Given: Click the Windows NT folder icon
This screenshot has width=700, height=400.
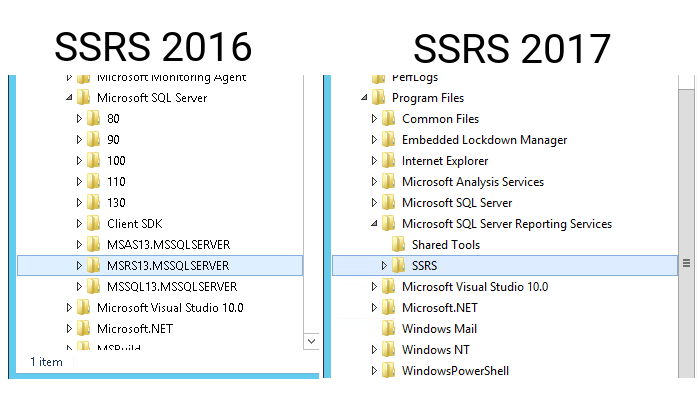Looking at the screenshot, I should pos(388,349).
